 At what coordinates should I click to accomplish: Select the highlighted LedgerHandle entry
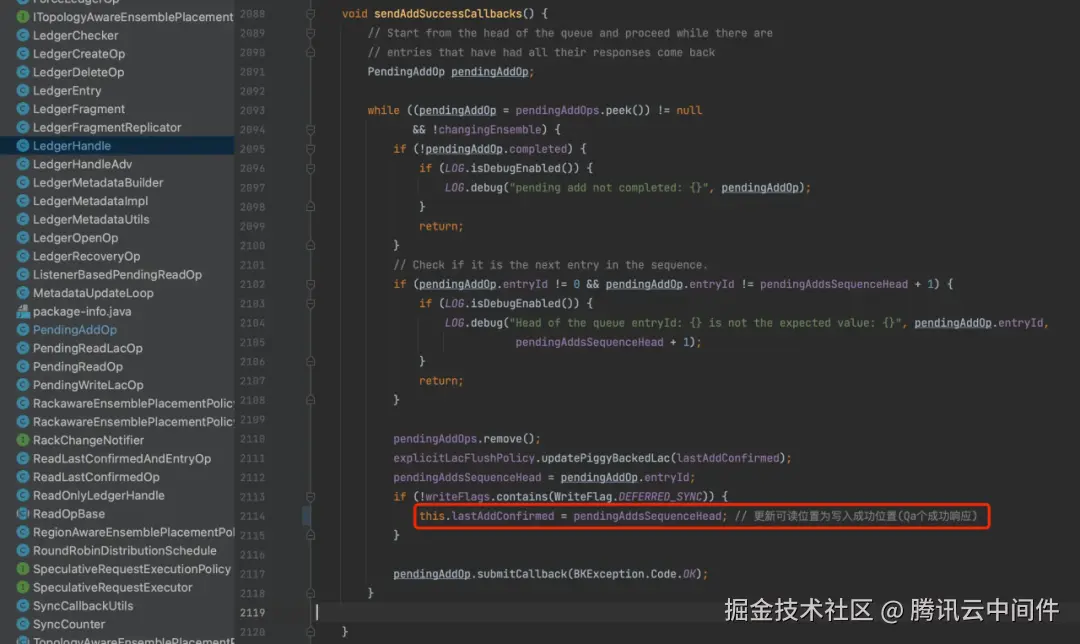pos(70,145)
